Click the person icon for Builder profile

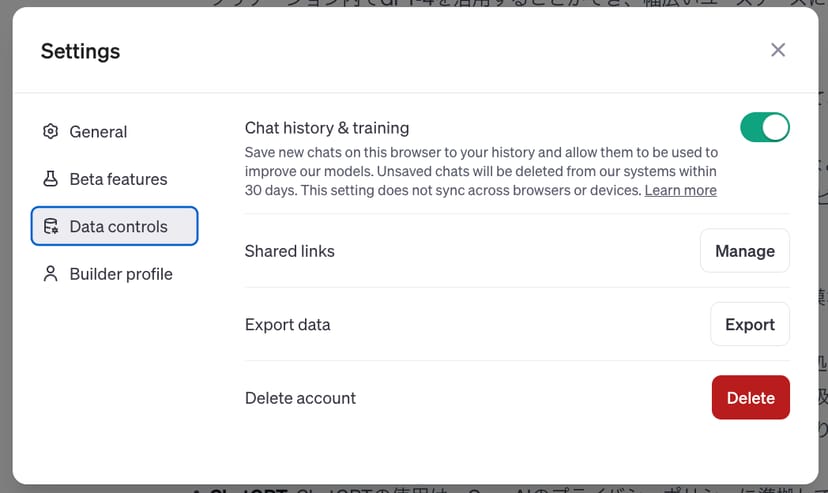coord(51,274)
